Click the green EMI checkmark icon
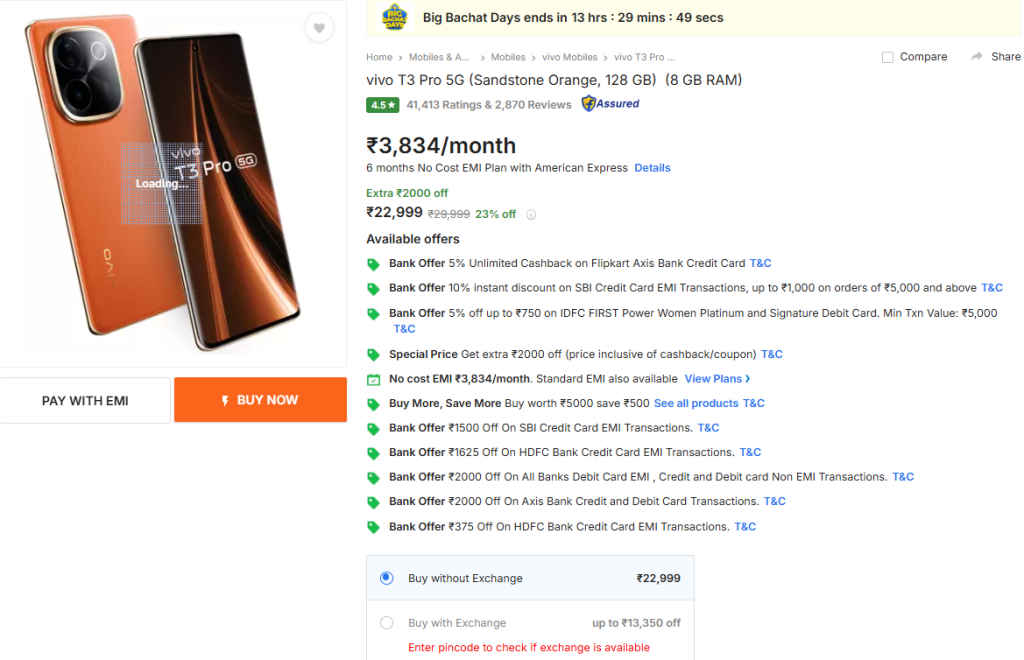The width and height of the screenshot is (1024, 660). [373, 378]
